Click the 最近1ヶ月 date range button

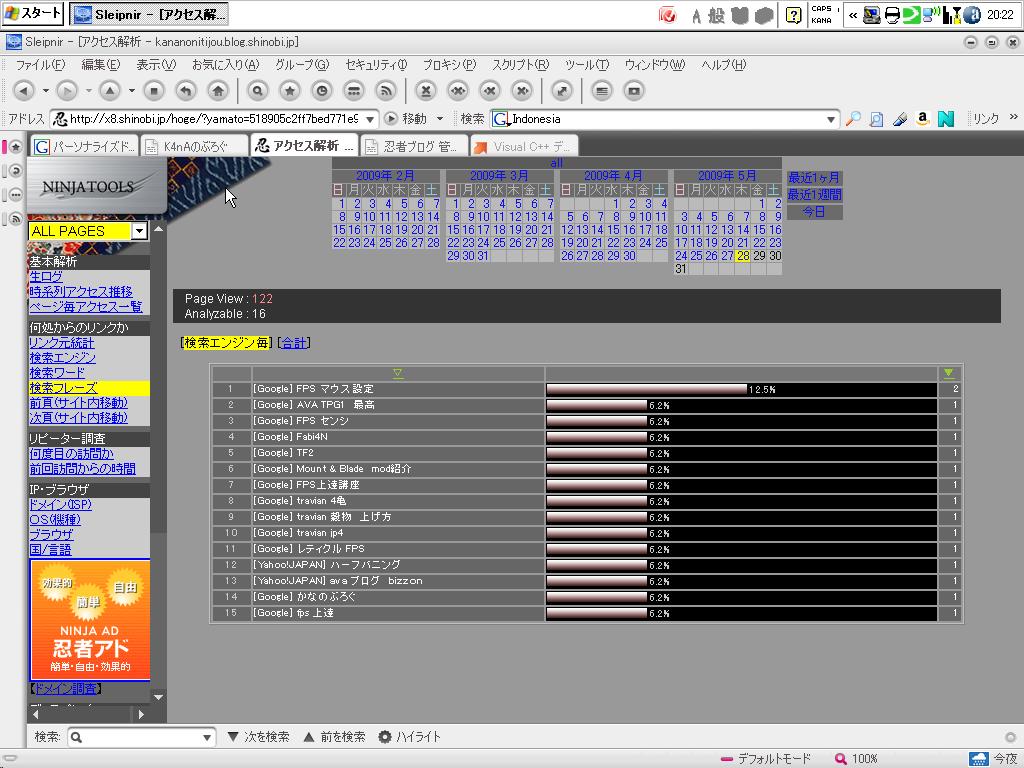click(x=814, y=178)
